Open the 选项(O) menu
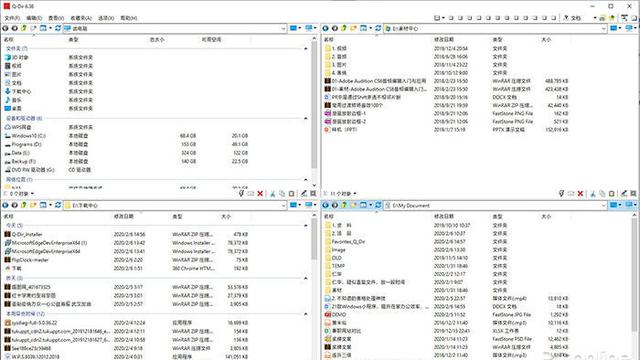 point(106,18)
